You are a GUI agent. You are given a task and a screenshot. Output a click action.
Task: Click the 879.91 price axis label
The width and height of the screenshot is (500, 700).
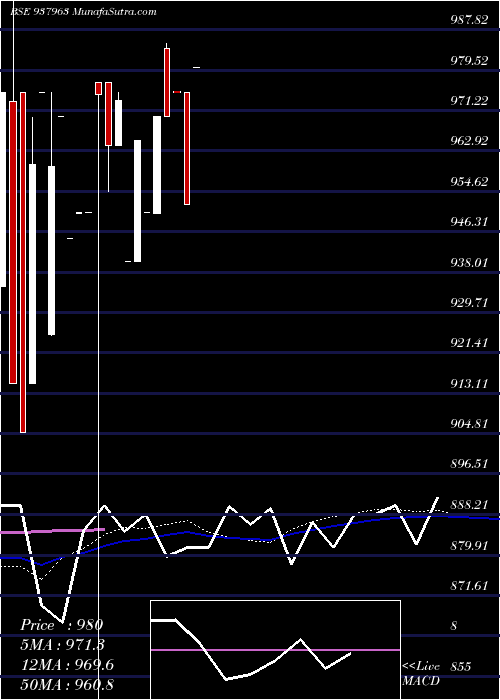click(x=468, y=545)
